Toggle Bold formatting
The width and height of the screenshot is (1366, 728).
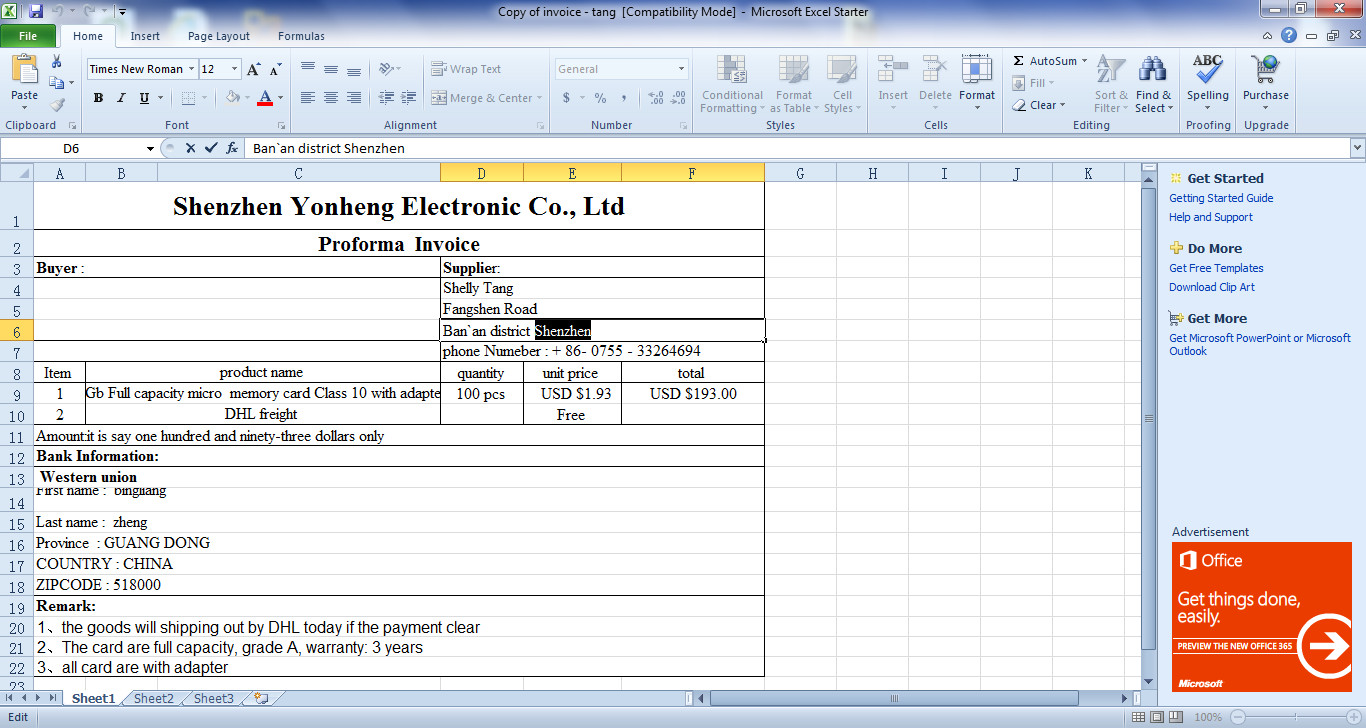pos(98,98)
